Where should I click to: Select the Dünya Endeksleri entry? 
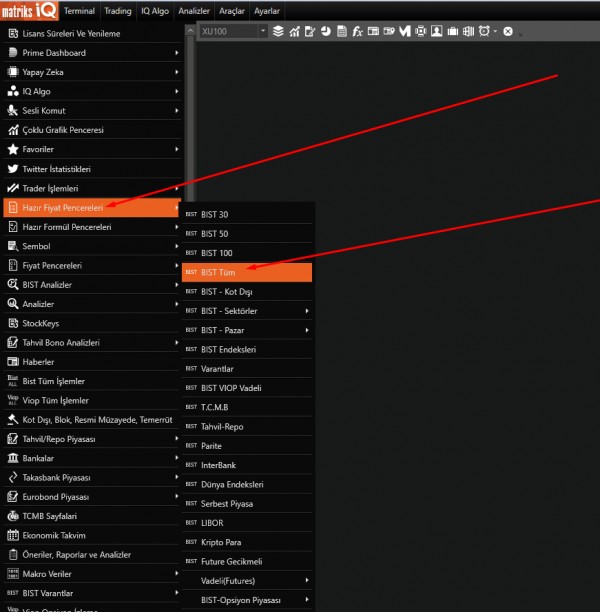tap(247, 484)
